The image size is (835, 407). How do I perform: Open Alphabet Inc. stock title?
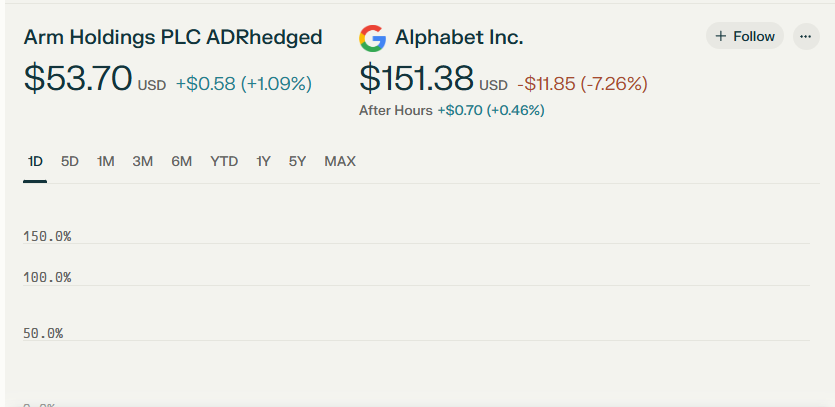(459, 37)
